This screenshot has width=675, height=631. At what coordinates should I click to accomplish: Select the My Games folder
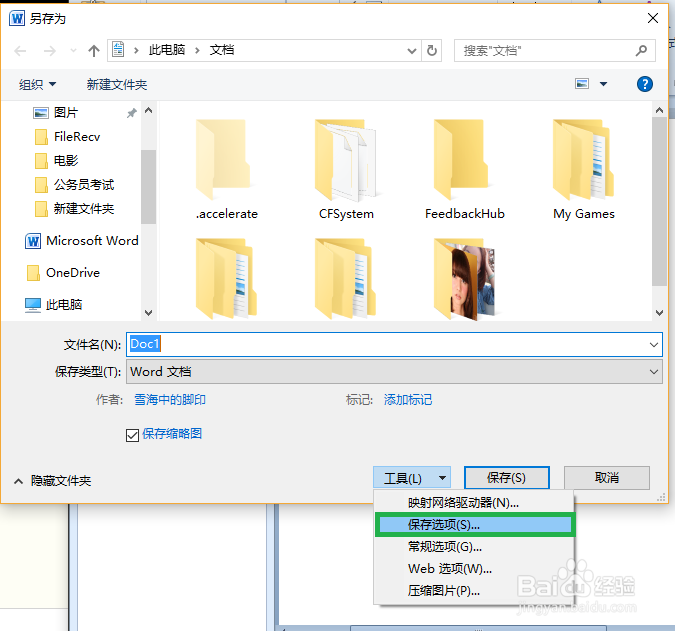pyautogui.click(x=584, y=170)
